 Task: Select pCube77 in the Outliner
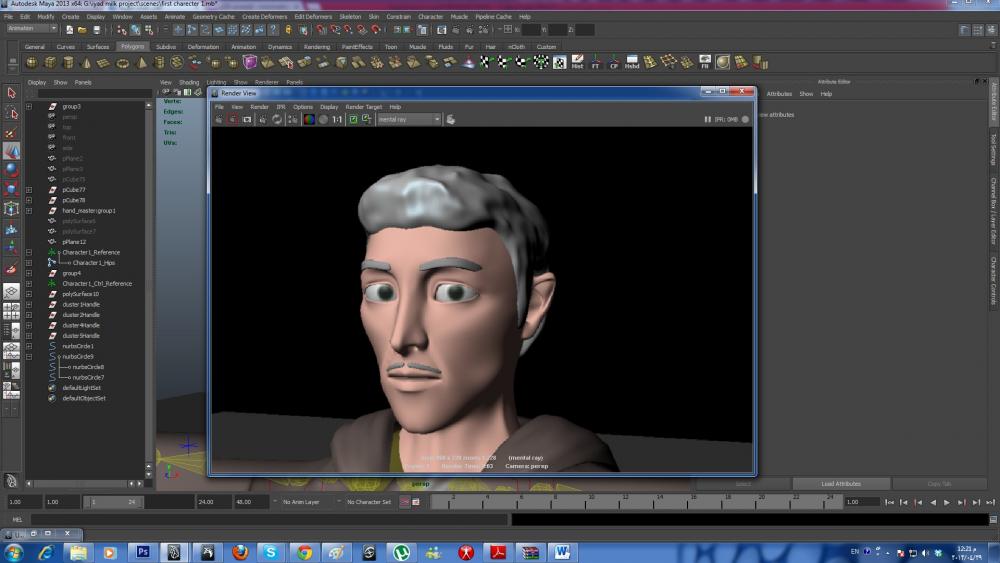point(74,189)
